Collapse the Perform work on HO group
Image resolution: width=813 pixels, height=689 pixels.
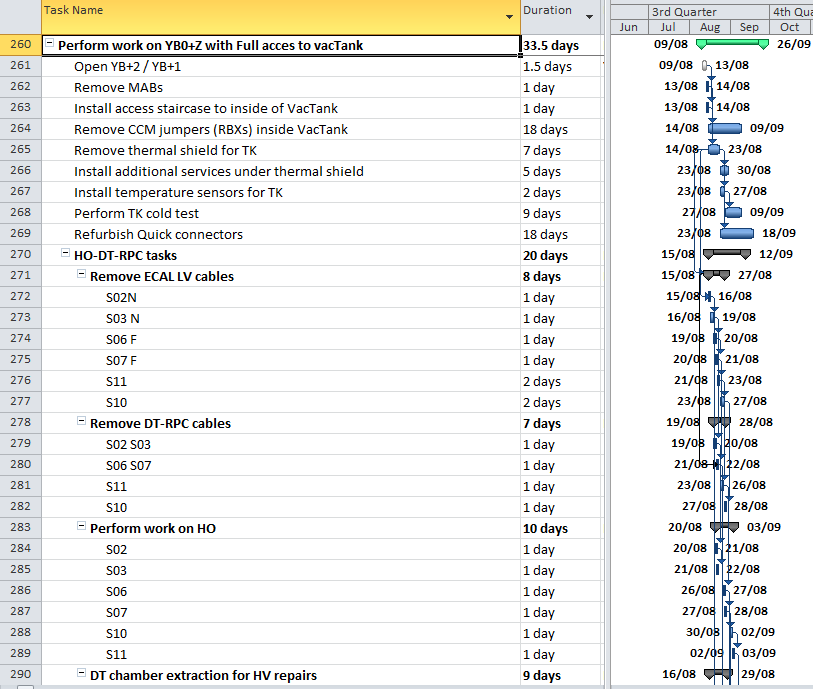(x=81, y=526)
